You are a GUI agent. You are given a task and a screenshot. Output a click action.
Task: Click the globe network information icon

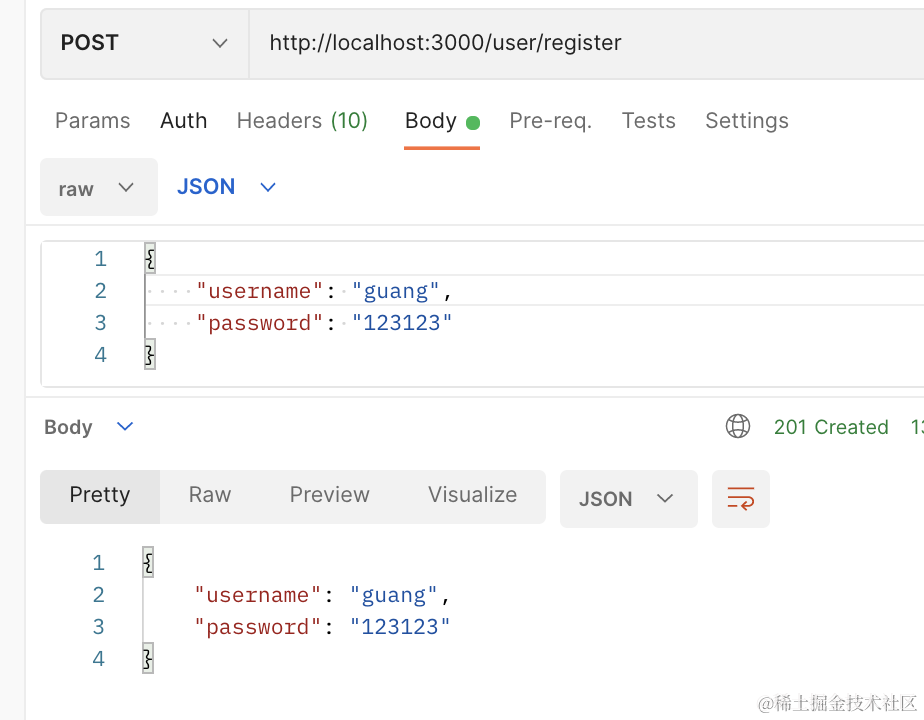tap(738, 427)
